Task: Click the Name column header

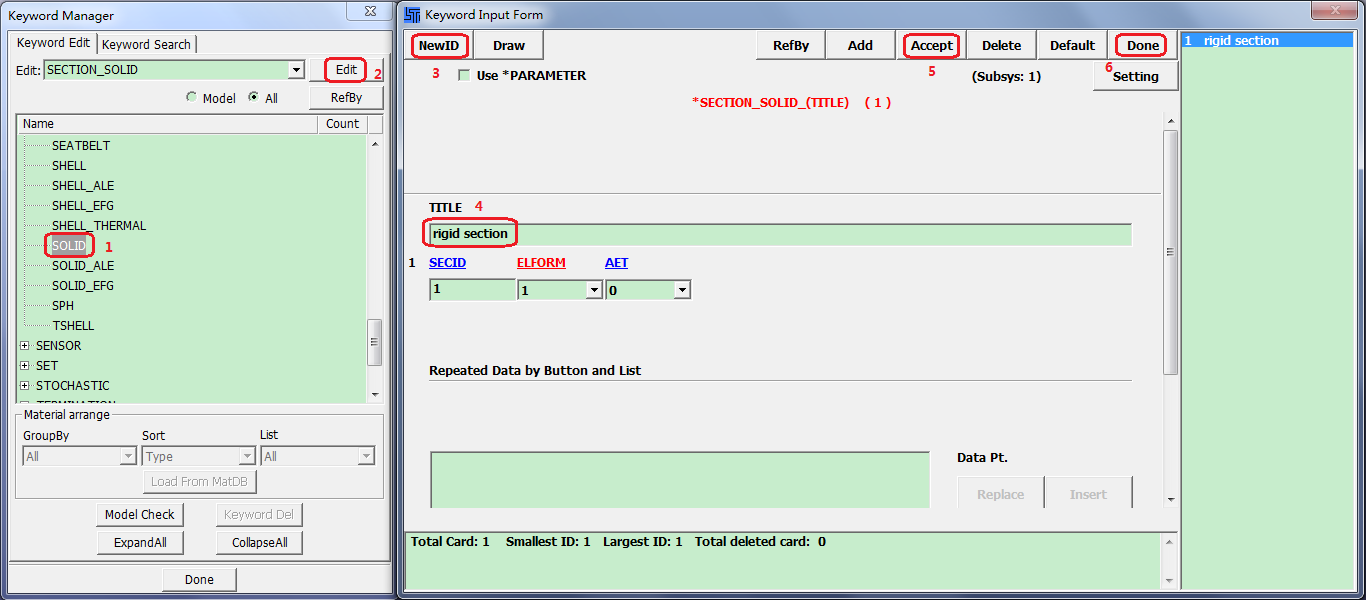Action: (167, 124)
